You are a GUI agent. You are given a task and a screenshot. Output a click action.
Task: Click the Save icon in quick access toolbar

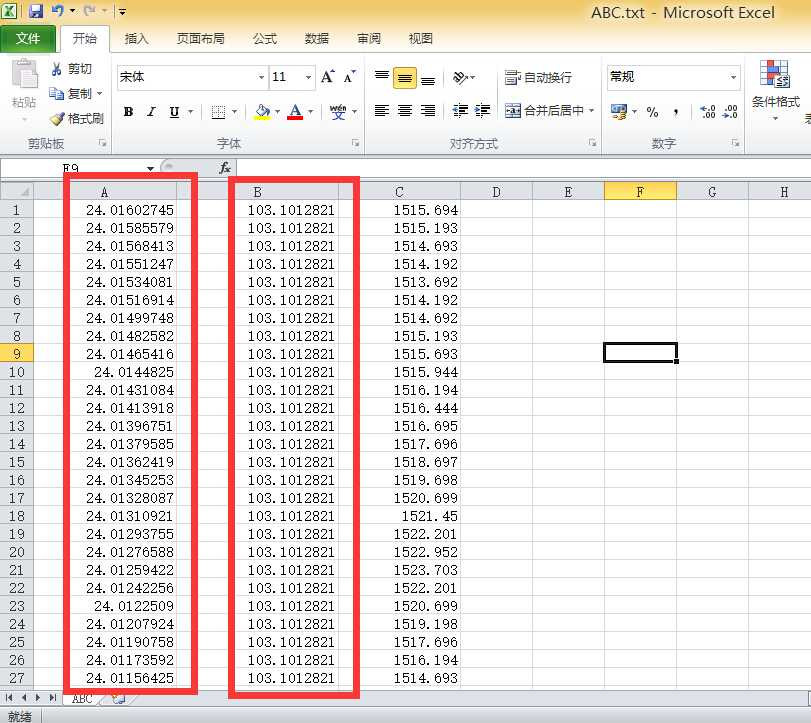pyautogui.click(x=37, y=10)
